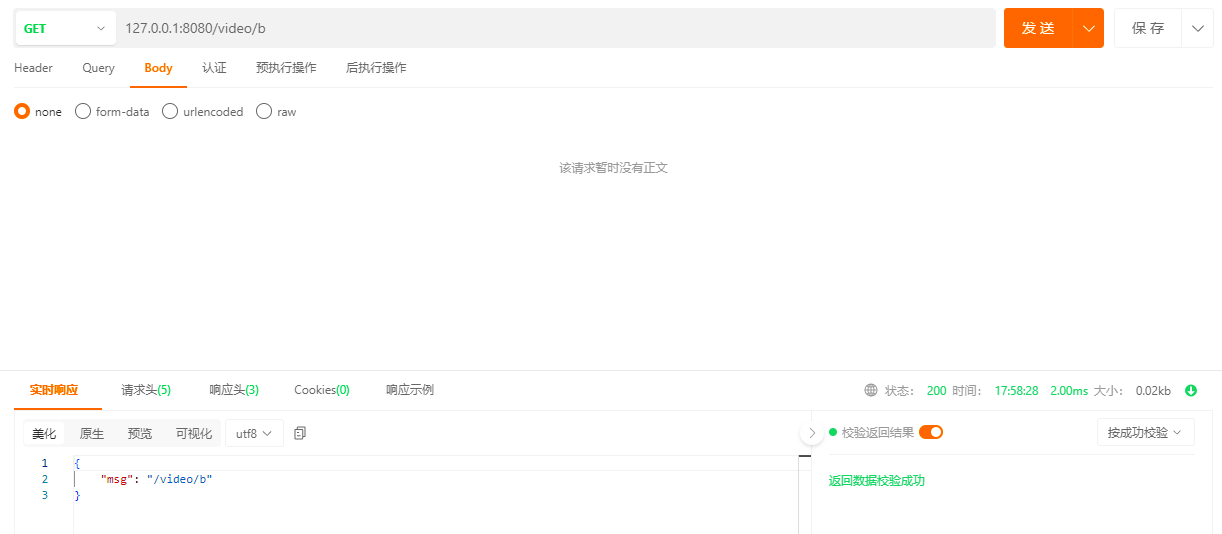Collapse the validation panel with the chevron

click(x=812, y=433)
